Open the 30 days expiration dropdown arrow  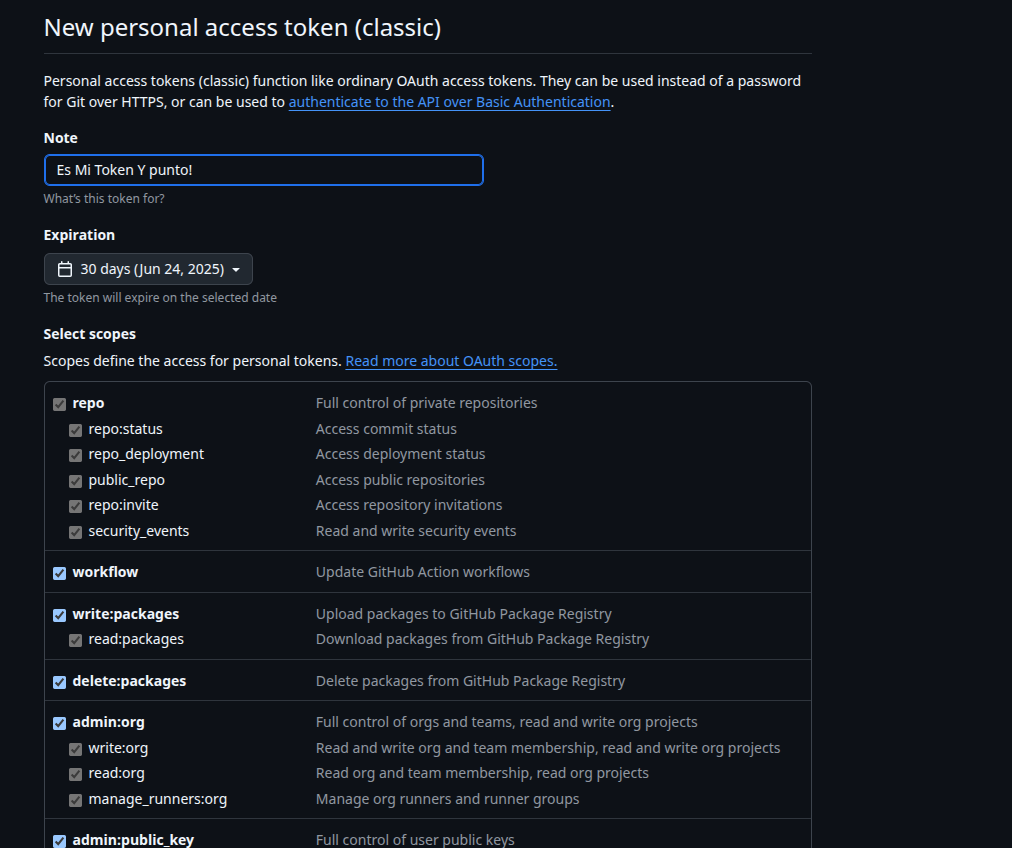tap(236, 270)
